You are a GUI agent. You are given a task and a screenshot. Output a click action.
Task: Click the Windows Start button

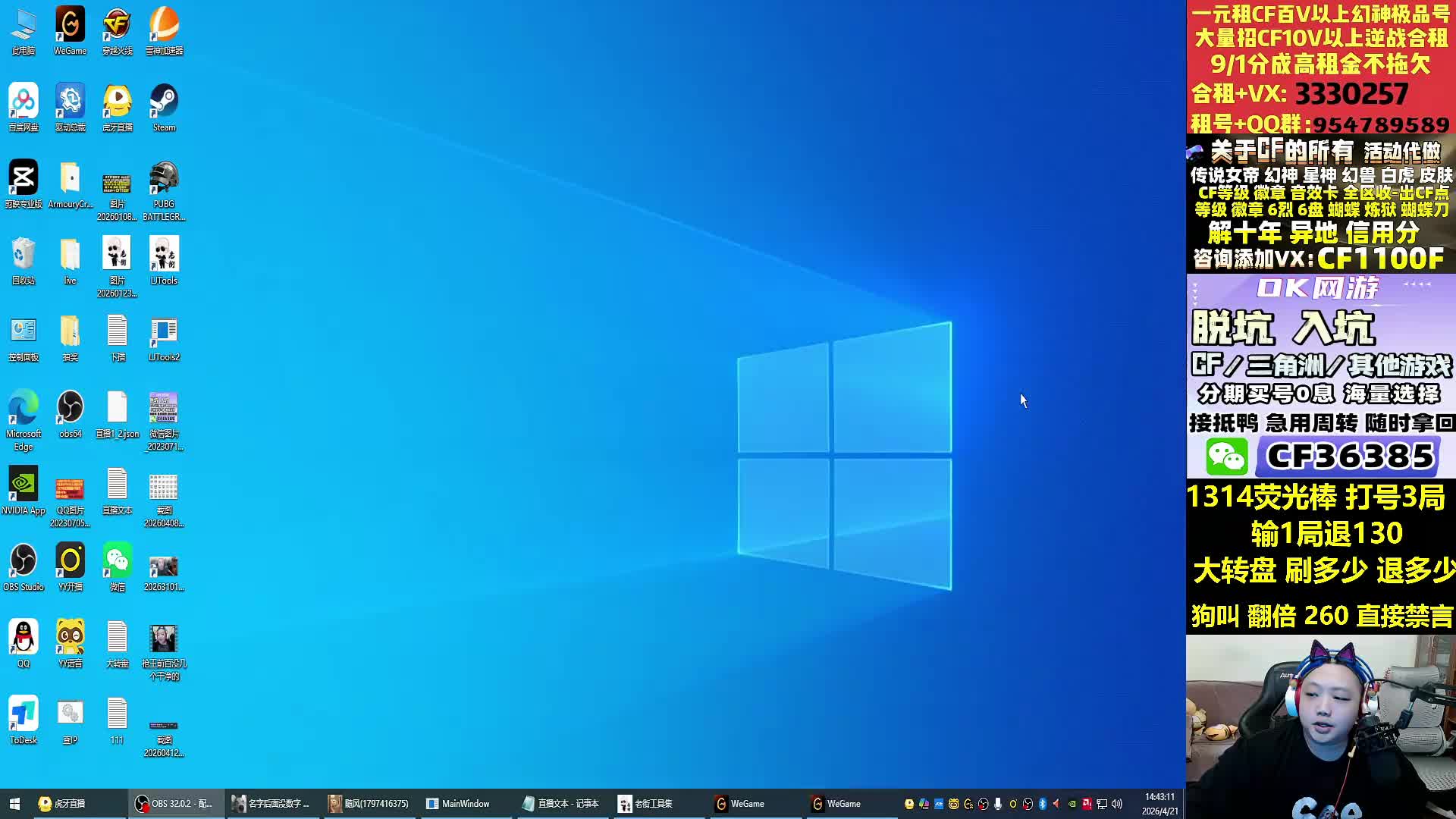point(14,804)
